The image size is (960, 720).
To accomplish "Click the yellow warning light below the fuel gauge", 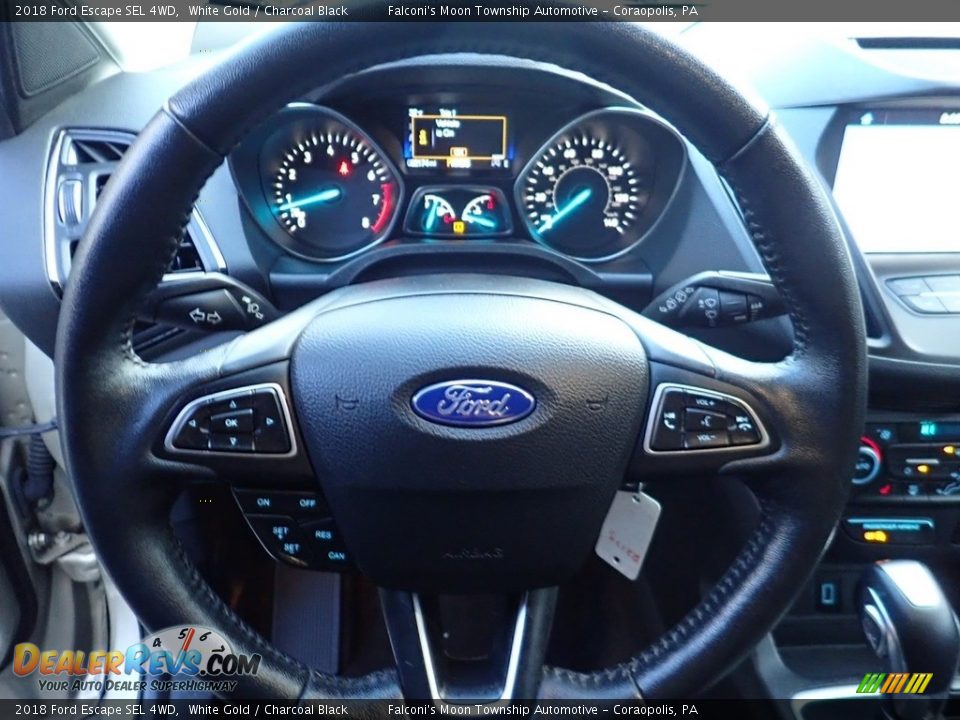I will (x=459, y=227).
